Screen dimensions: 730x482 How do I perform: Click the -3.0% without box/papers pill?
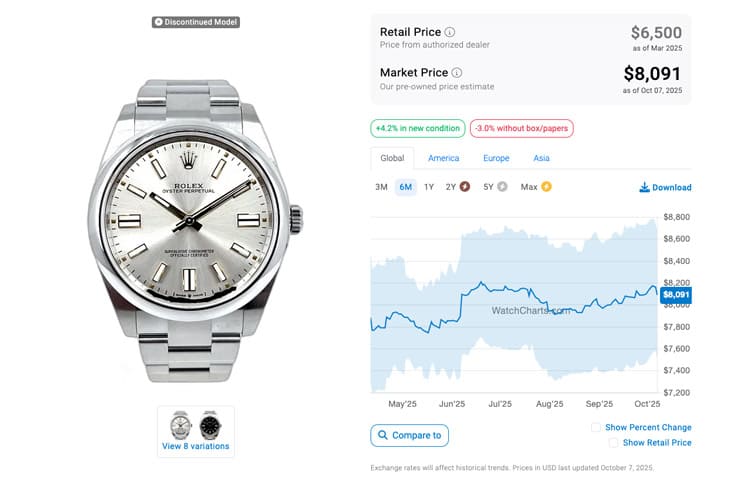[x=521, y=128]
